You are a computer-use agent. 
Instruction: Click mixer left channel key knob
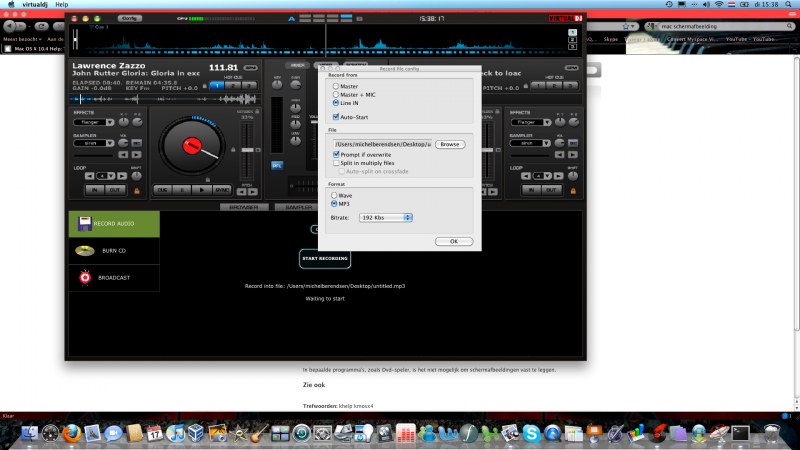(277, 86)
